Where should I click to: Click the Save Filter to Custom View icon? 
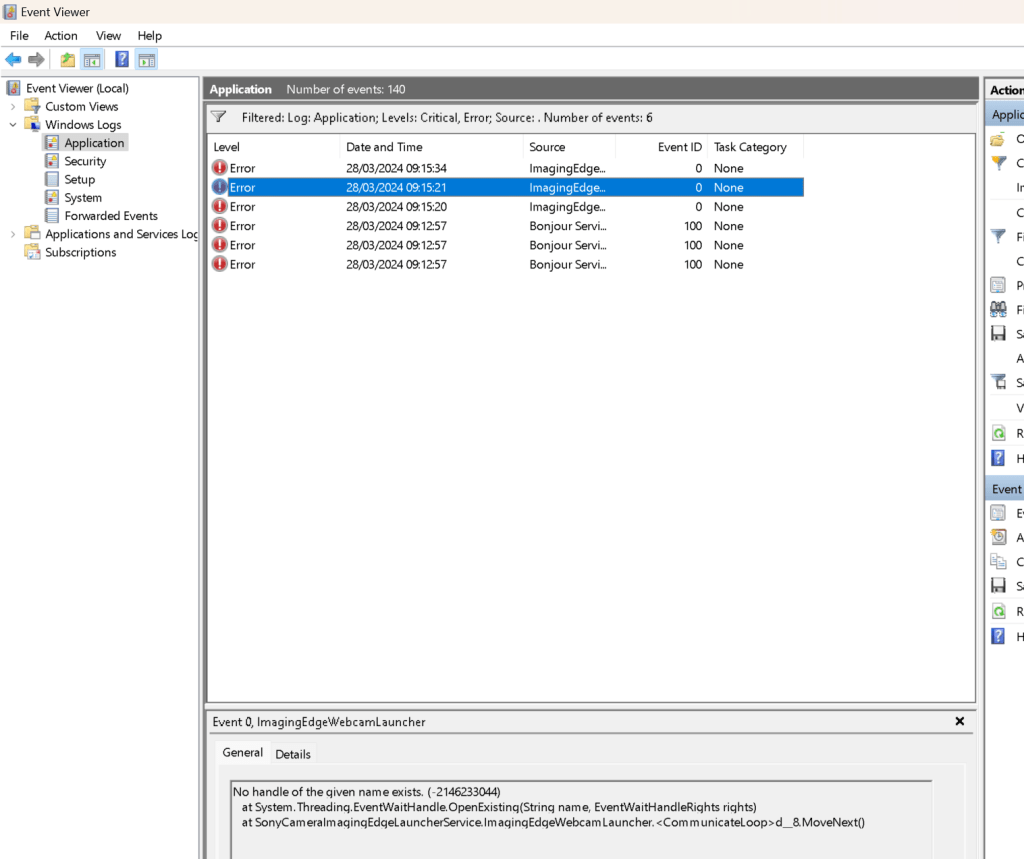(x=999, y=383)
